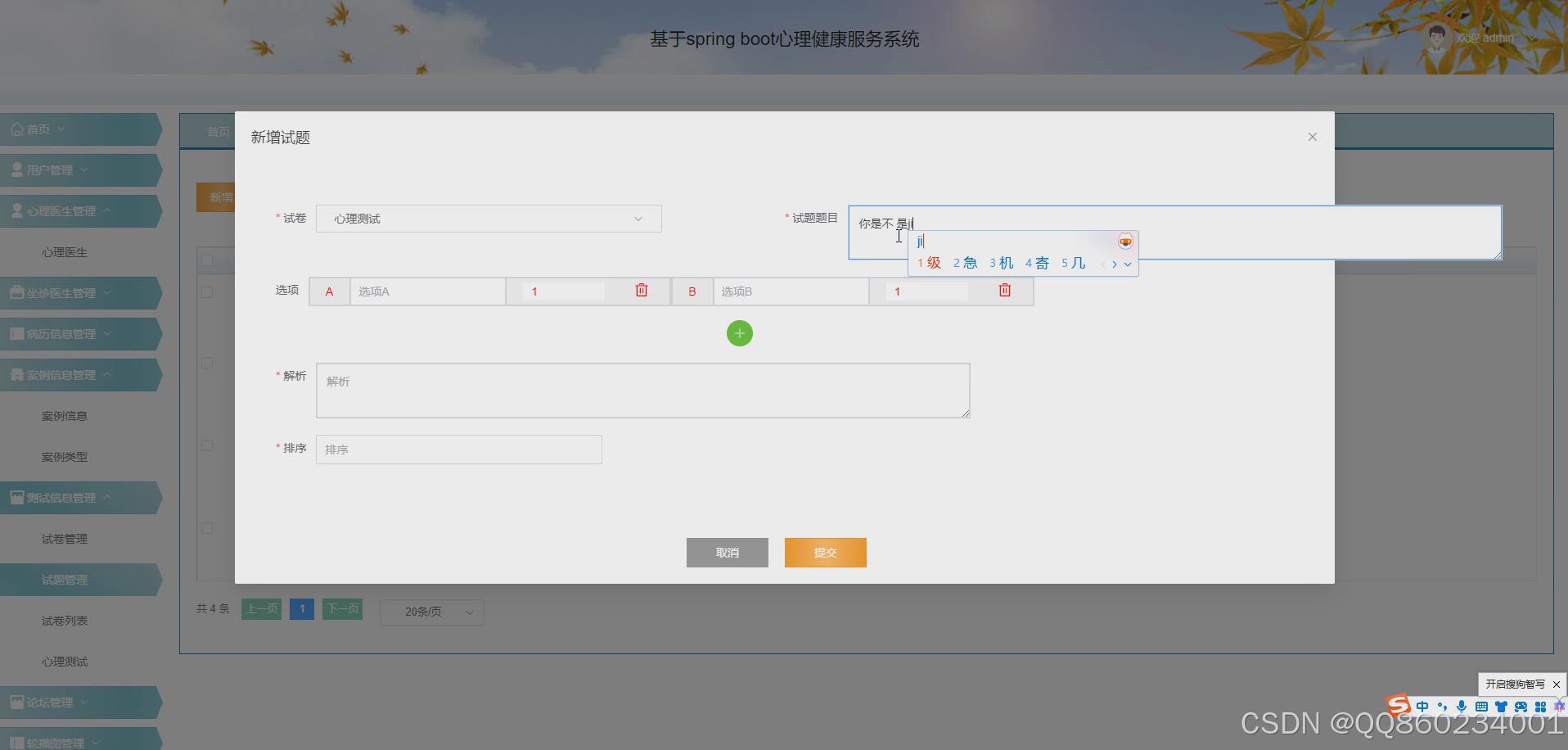Click the 取消 cancel button
1568x750 pixels.
727,552
